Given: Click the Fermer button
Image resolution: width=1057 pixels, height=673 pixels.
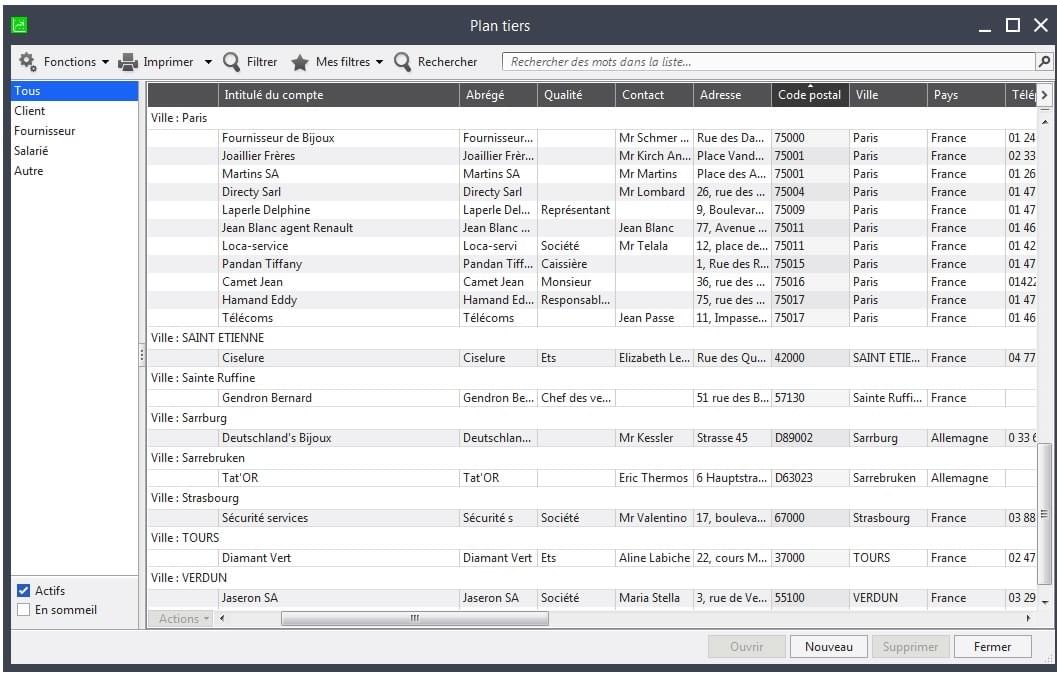Looking at the screenshot, I should (x=992, y=647).
